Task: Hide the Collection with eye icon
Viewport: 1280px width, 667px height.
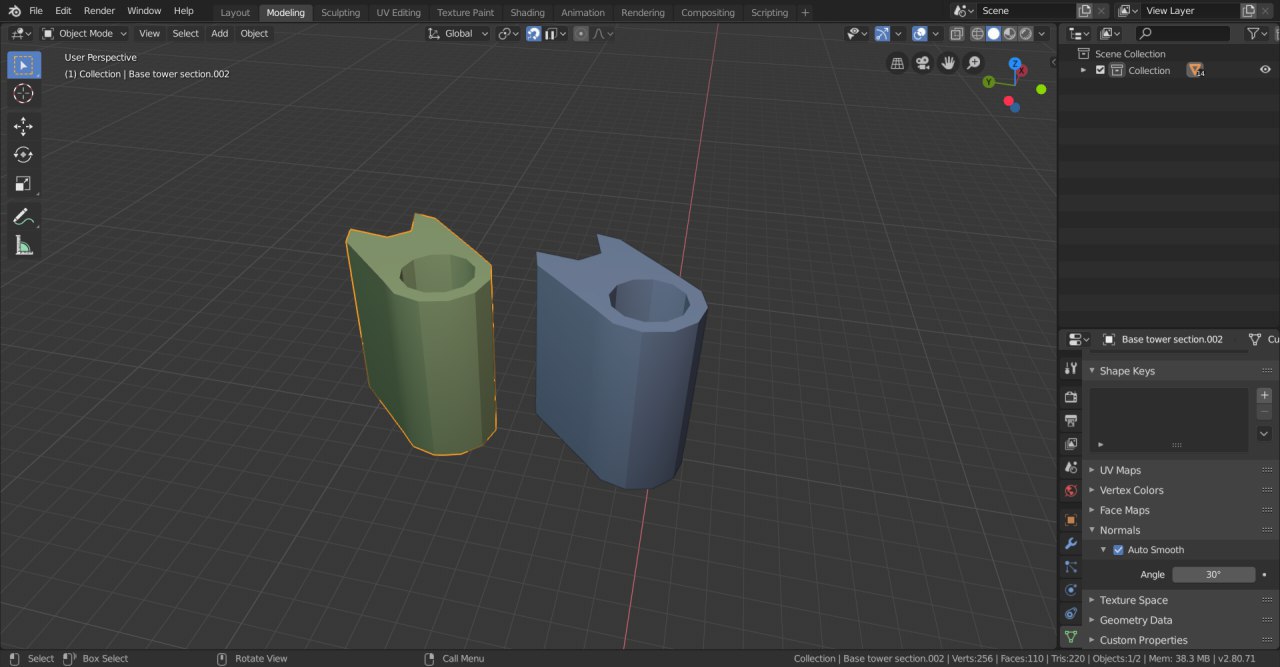Action: (1265, 70)
